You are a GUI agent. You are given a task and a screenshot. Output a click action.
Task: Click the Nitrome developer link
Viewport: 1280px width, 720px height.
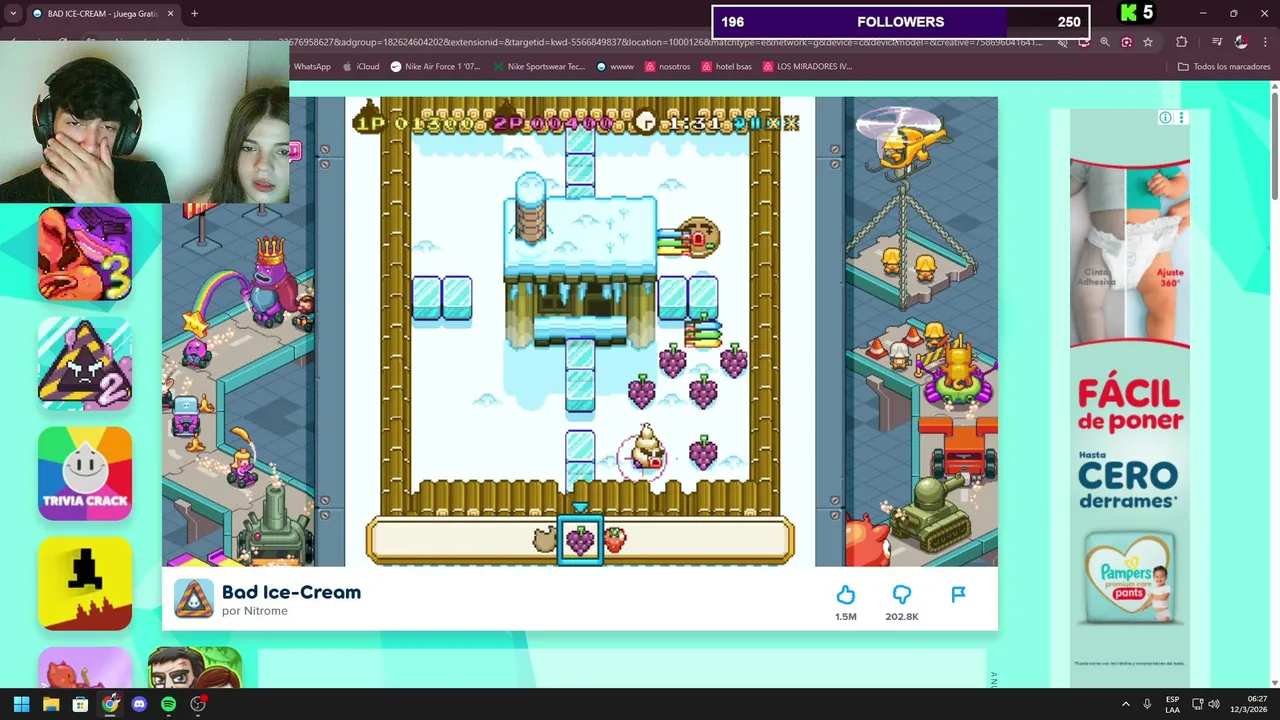pos(266,611)
